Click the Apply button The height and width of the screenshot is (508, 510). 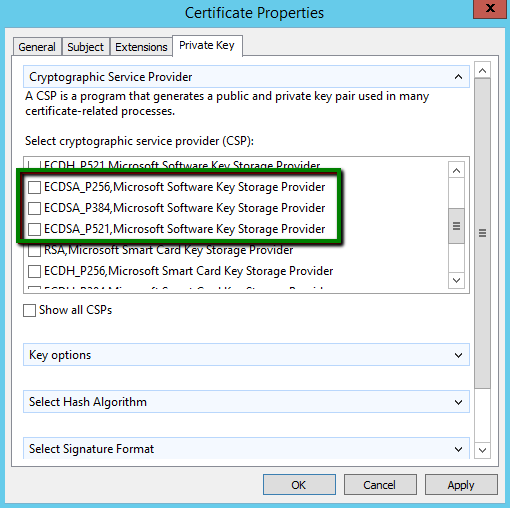point(461,485)
